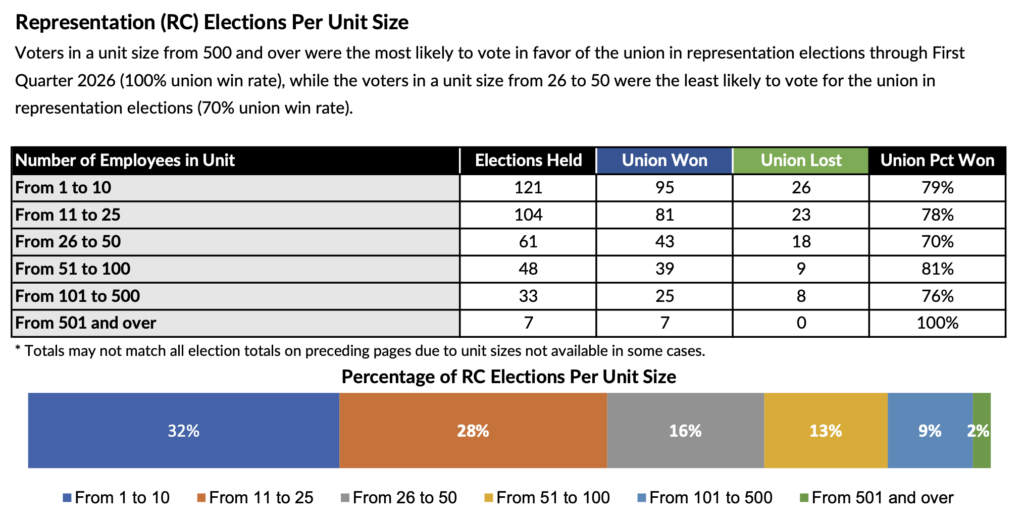Select the 9% light blue bar segment

930,431
